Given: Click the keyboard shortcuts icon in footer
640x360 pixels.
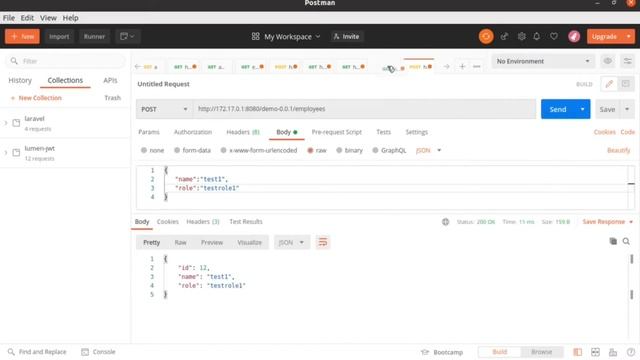Looking at the screenshot, I should point(613,352).
